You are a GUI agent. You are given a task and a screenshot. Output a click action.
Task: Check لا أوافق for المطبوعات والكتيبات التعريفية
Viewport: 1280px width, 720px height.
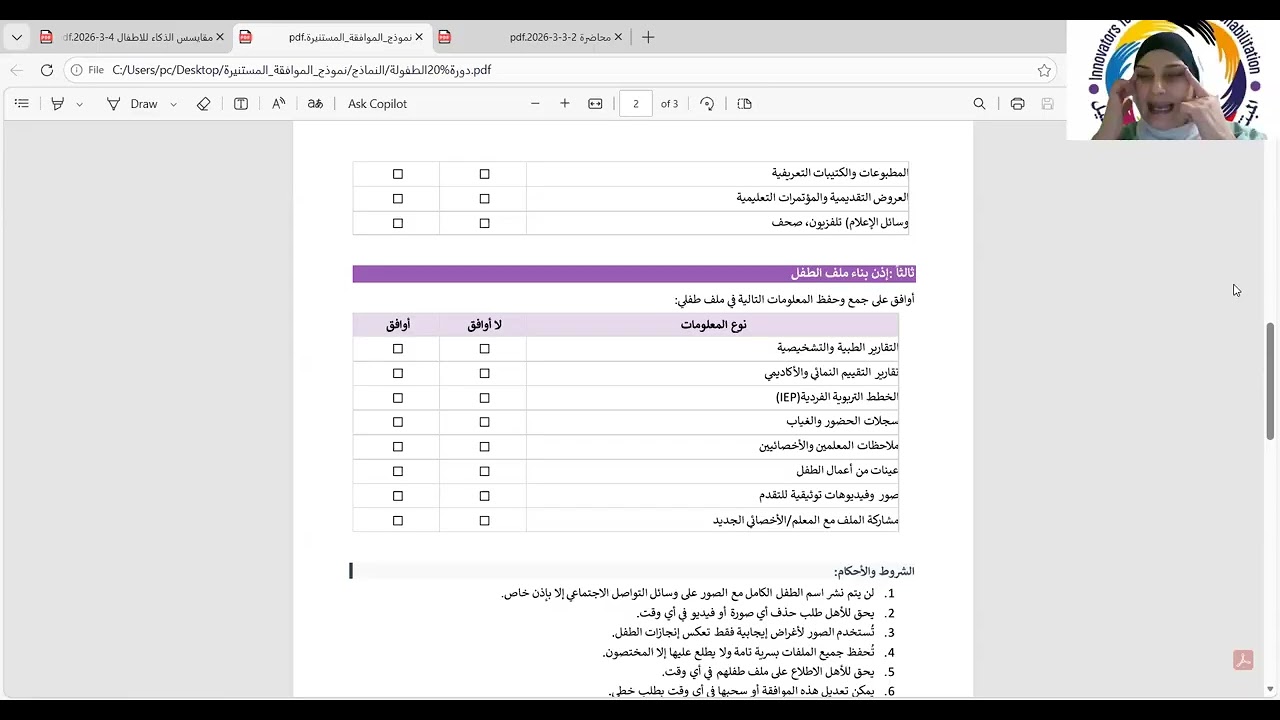tap(484, 174)
